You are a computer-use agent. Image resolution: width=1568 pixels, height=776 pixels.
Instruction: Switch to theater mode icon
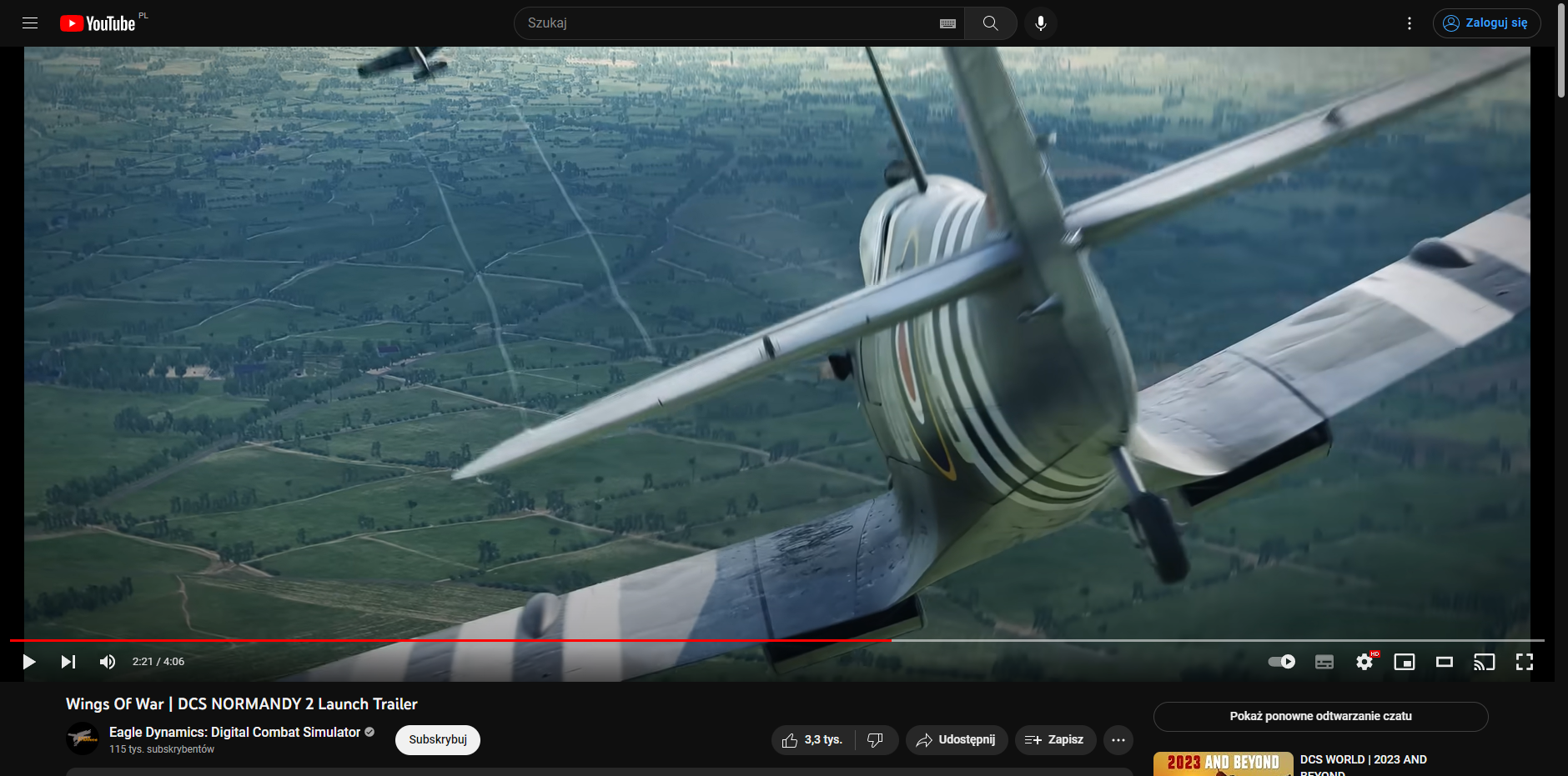tap(1445, 662)
